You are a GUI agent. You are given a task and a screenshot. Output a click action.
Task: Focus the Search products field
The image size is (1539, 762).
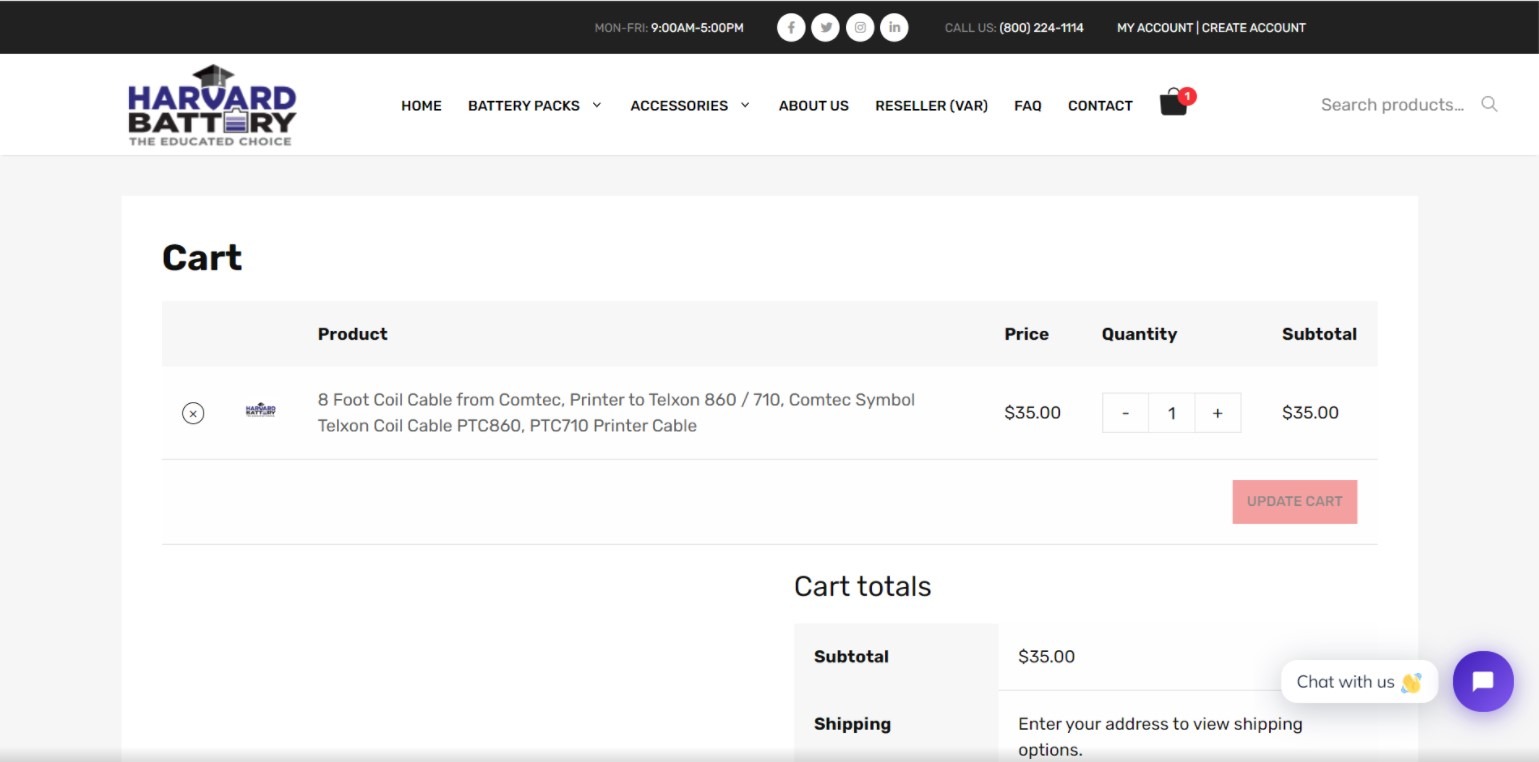(1392, 104)
